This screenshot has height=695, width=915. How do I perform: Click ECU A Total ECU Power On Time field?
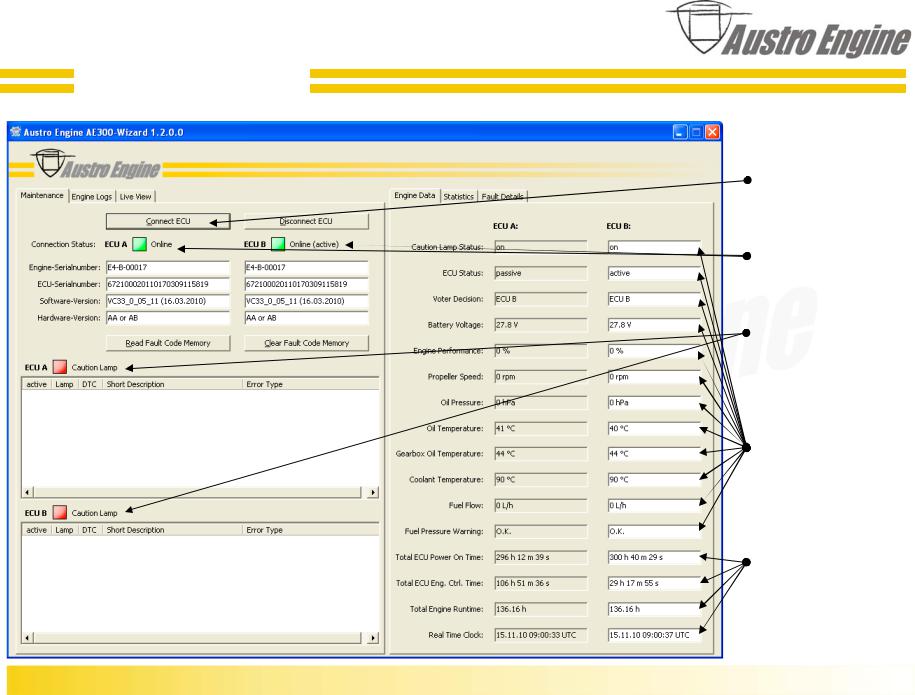click(540, 557)
